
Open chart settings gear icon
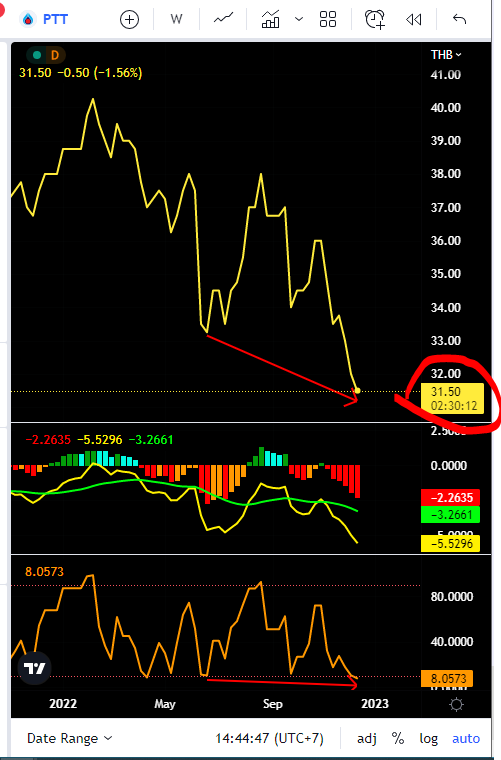tap(456, 704)
